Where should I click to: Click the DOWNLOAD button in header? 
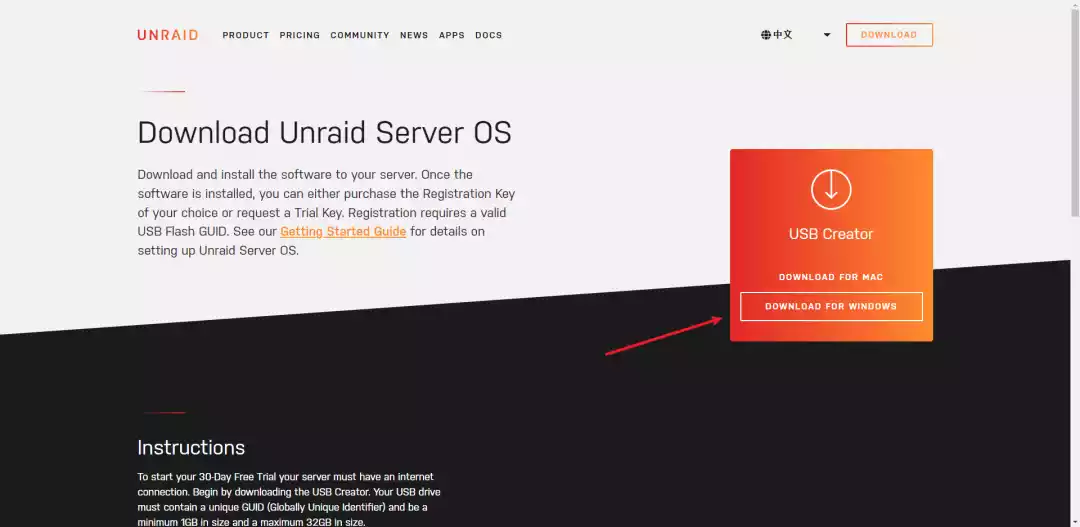(x=889, y=35)
